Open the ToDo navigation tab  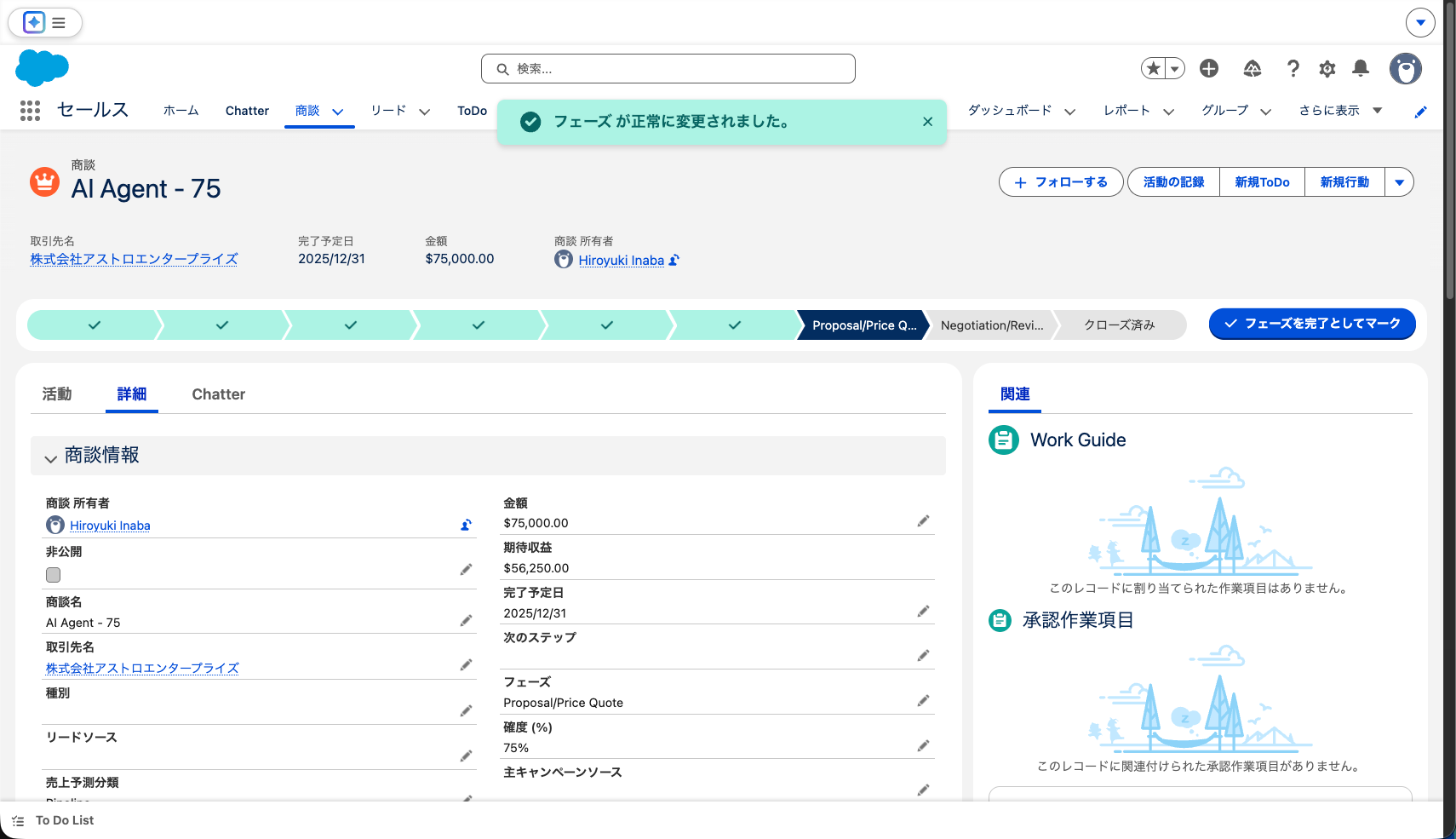coord(473,111)
